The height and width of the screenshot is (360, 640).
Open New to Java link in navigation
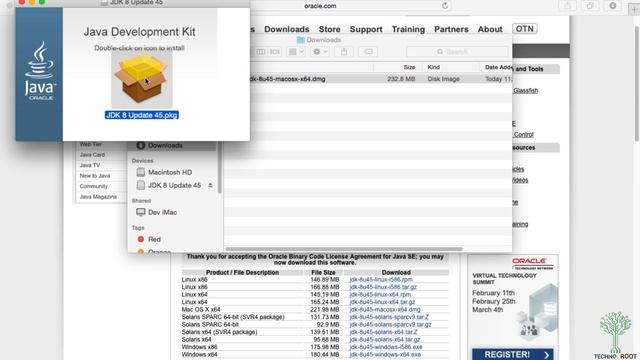pos(95,176)
